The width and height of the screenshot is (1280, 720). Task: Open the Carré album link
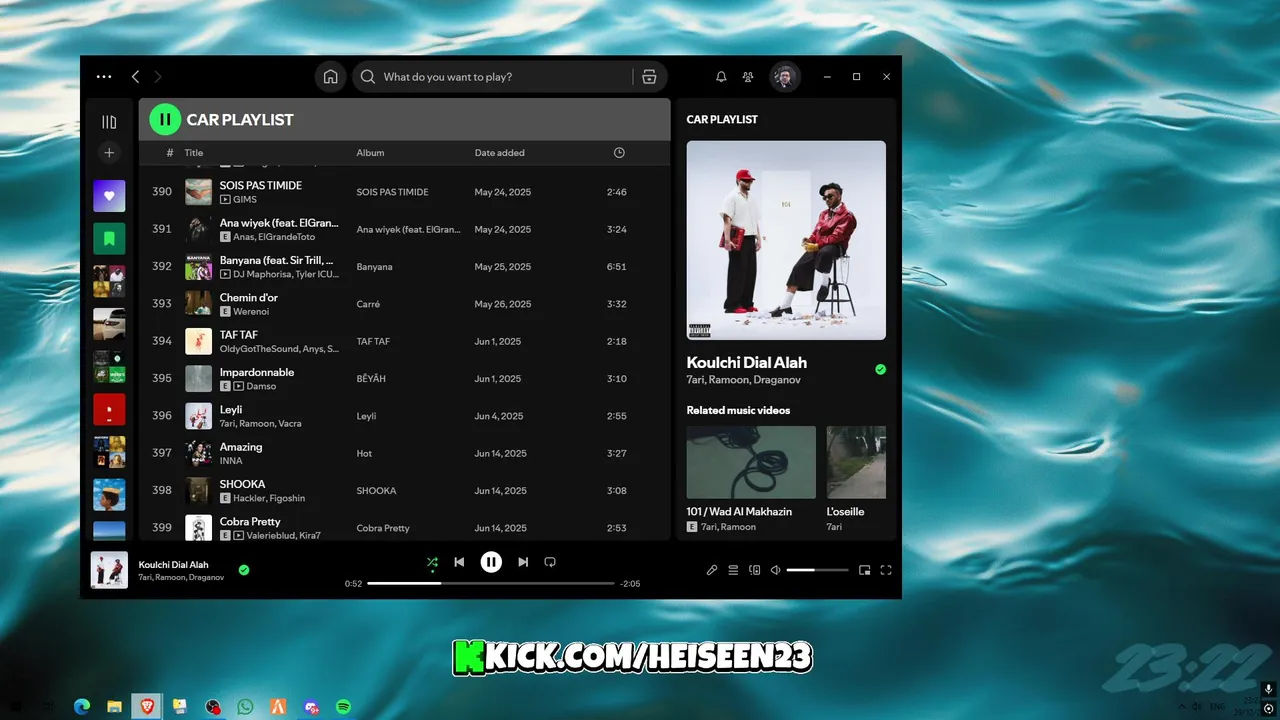[368, 304]
